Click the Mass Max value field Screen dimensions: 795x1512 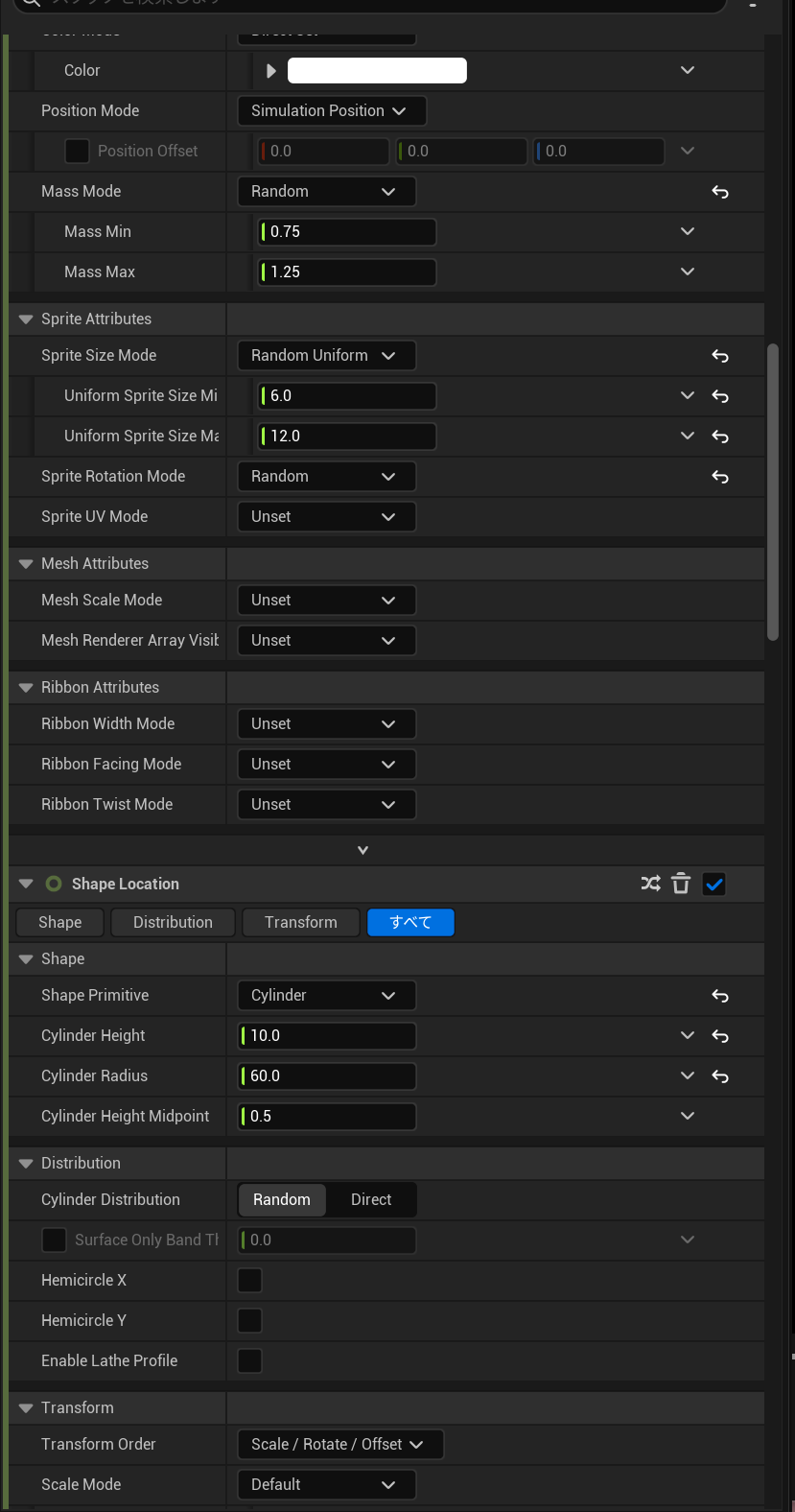point(347,272)
